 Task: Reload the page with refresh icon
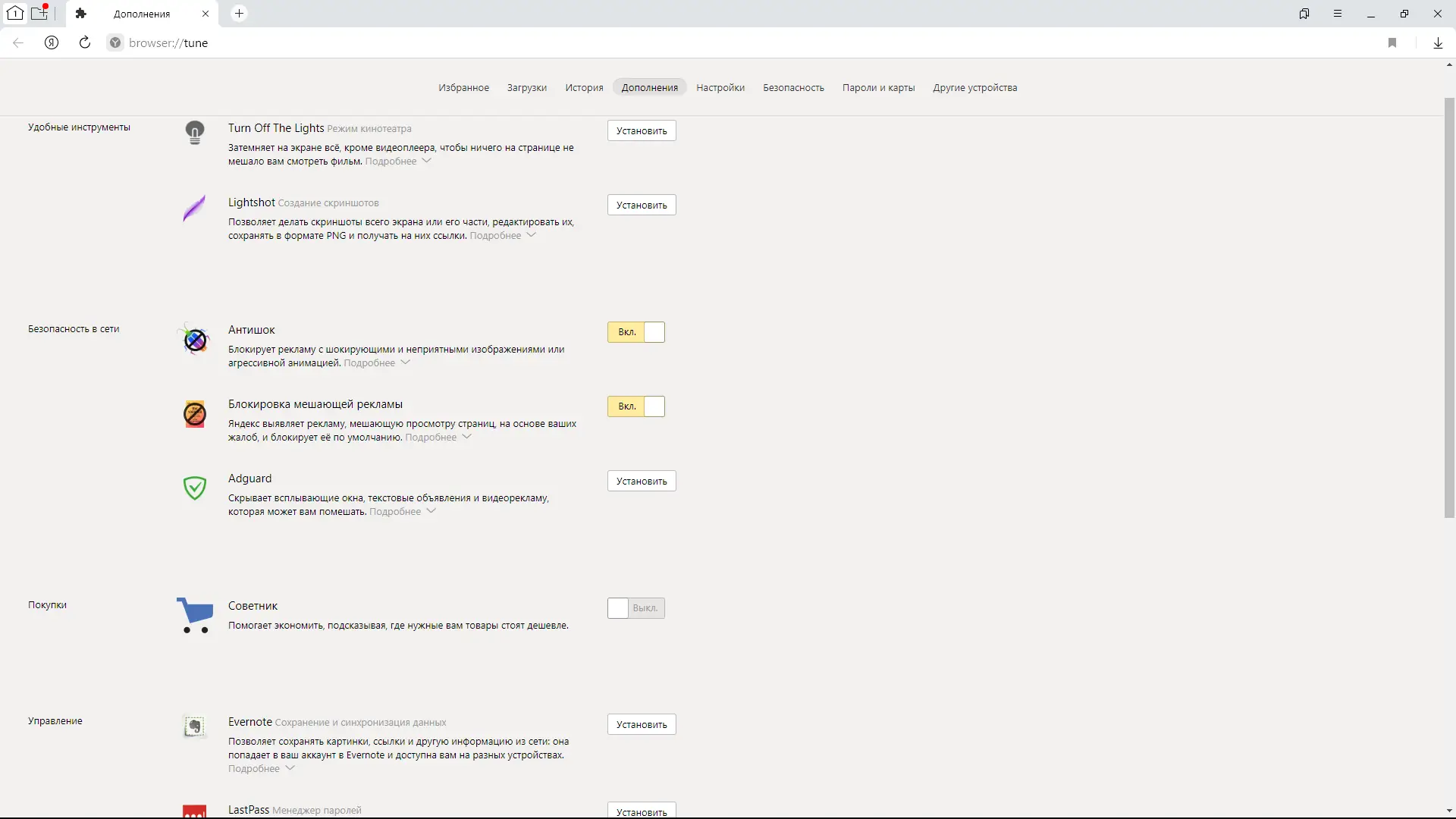85,43
